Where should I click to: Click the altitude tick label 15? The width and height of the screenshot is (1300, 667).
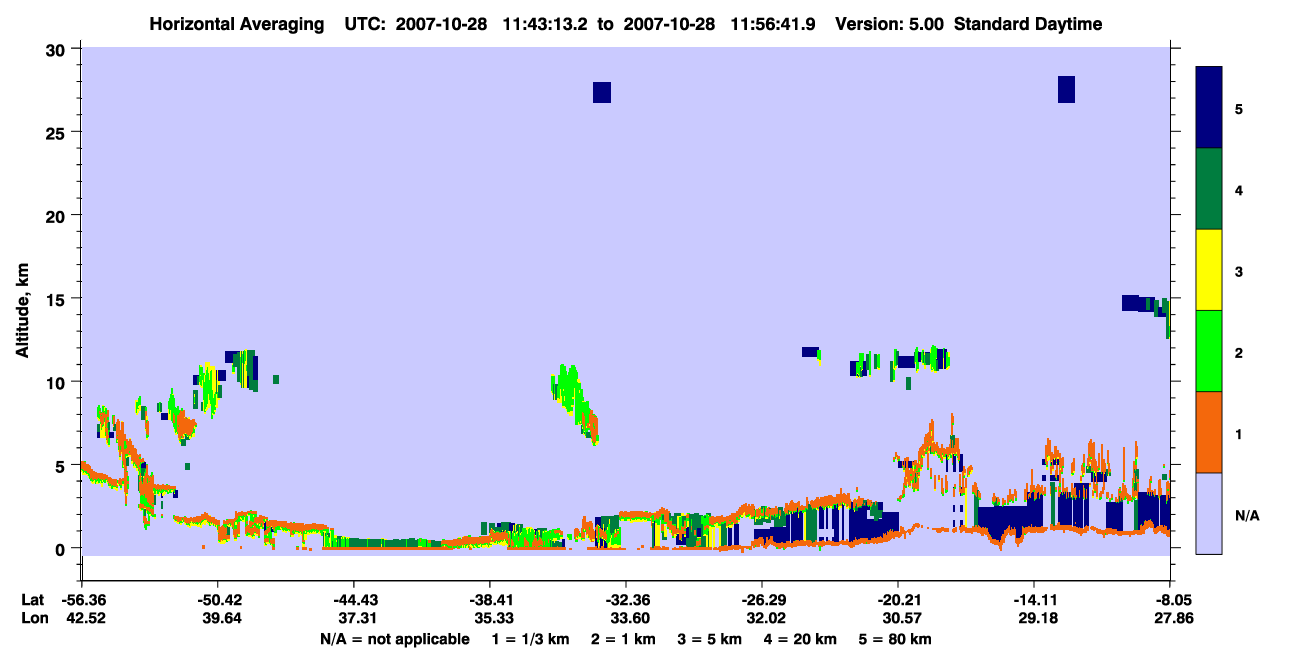[x=58, y=299]
